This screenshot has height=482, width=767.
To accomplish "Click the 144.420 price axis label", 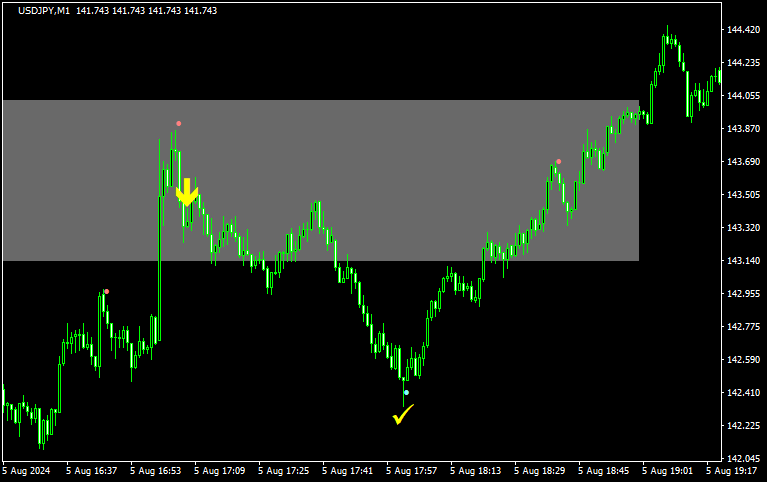I will [x=741, y=30].
